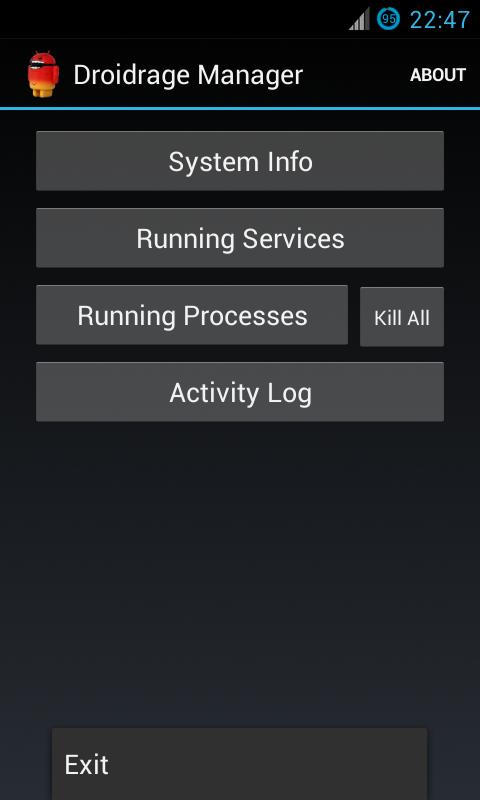Tap the sunglasses-wearing robot logo
480x800 pixels.
(x=43, y=74)
